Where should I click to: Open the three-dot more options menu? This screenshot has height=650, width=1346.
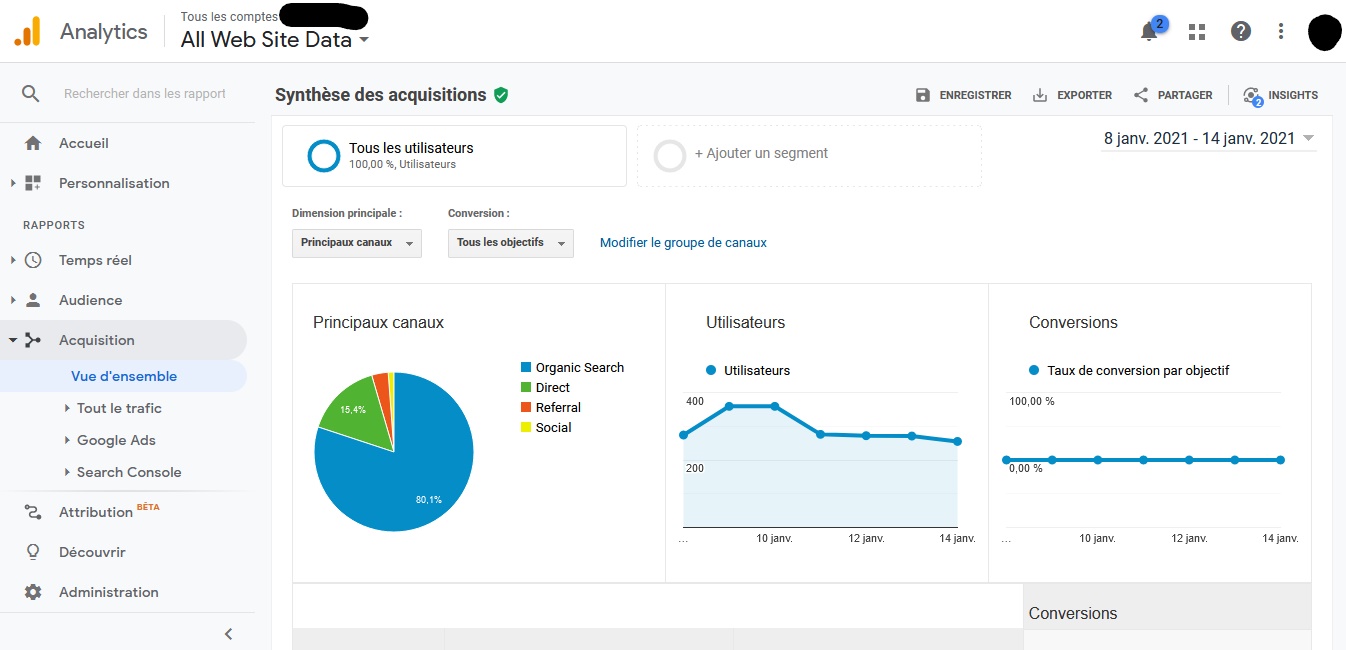(1281, 31)
